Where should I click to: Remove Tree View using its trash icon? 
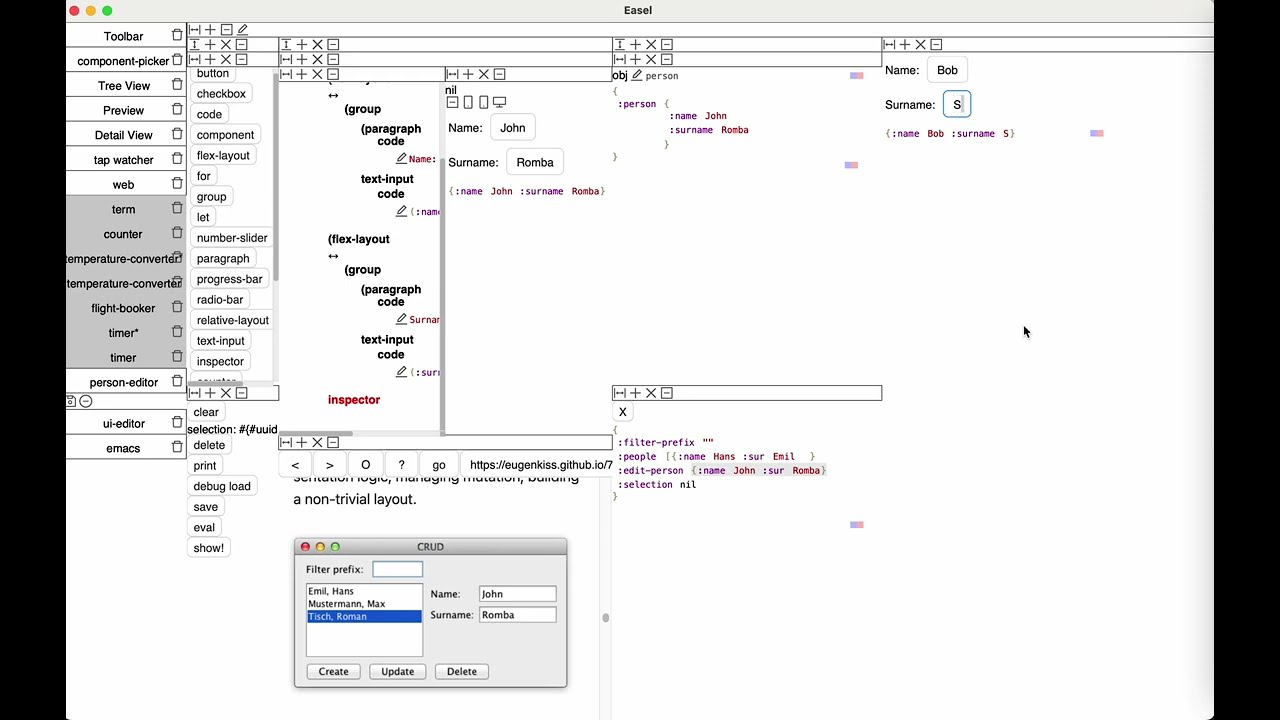point(177,85)
